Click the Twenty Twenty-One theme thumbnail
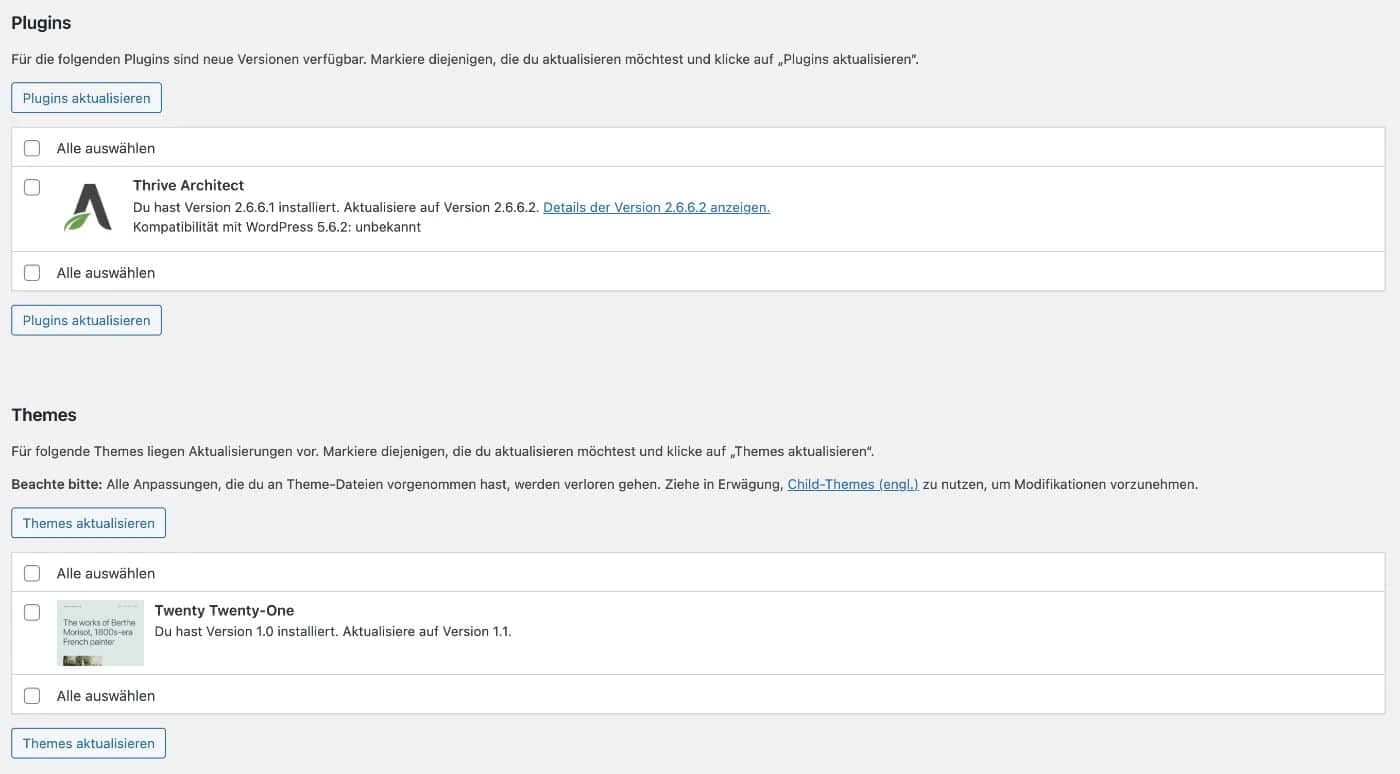Viewport: 1400px width, 774px height. pyautogui.click(x=100, y=632)
